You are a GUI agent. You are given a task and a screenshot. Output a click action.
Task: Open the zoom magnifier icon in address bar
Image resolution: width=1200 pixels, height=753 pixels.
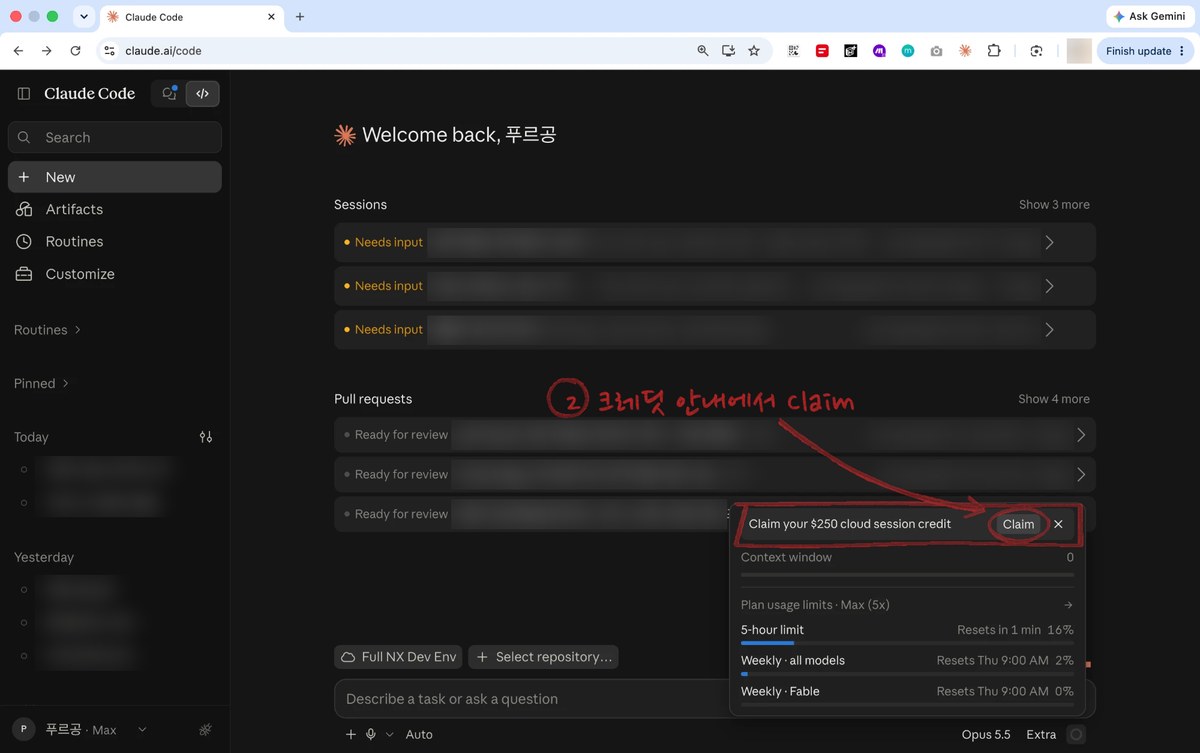703,51
